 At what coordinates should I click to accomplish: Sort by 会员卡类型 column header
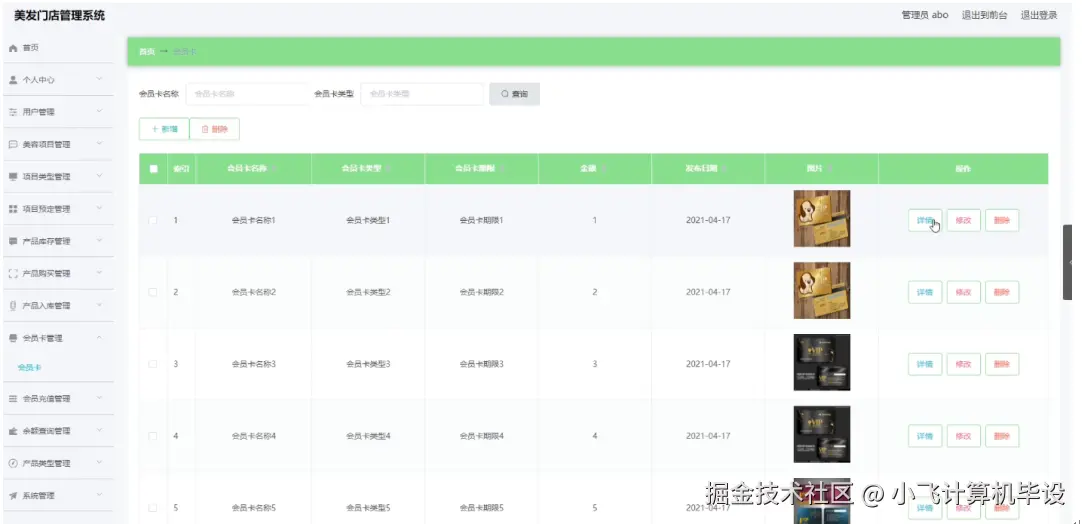[367, 168]
